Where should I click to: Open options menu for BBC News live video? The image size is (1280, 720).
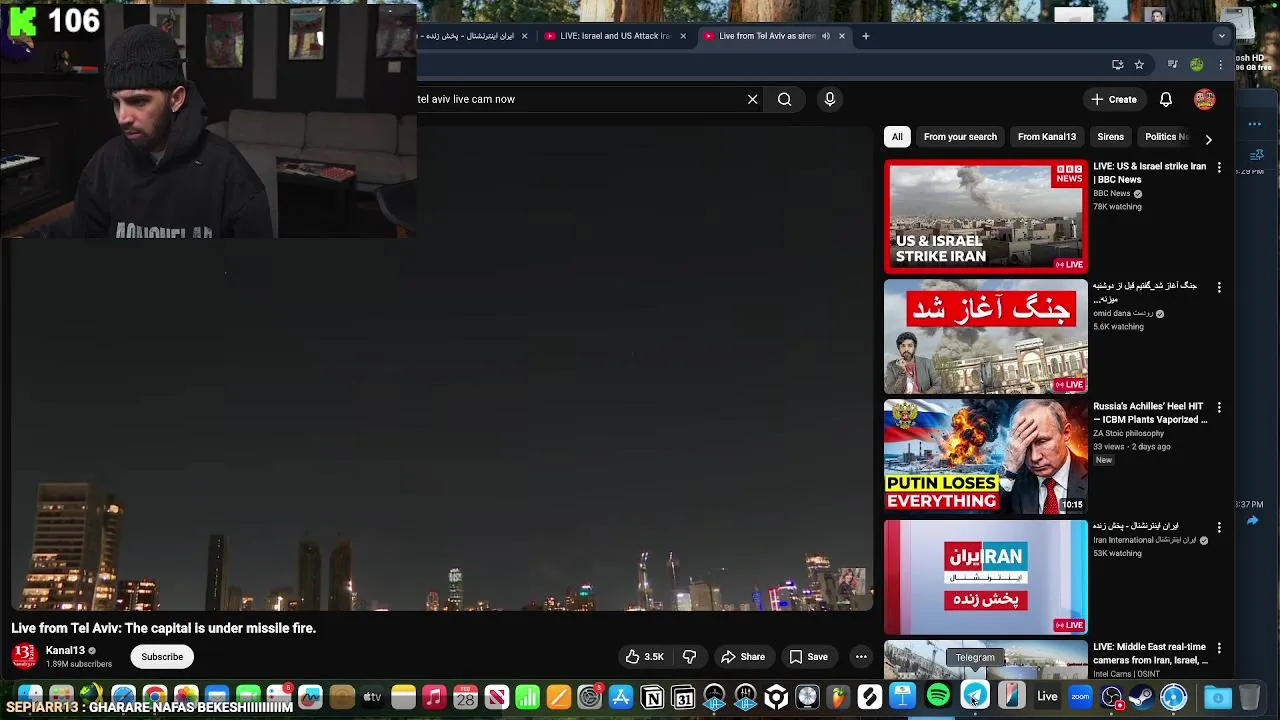(1218, 167)
